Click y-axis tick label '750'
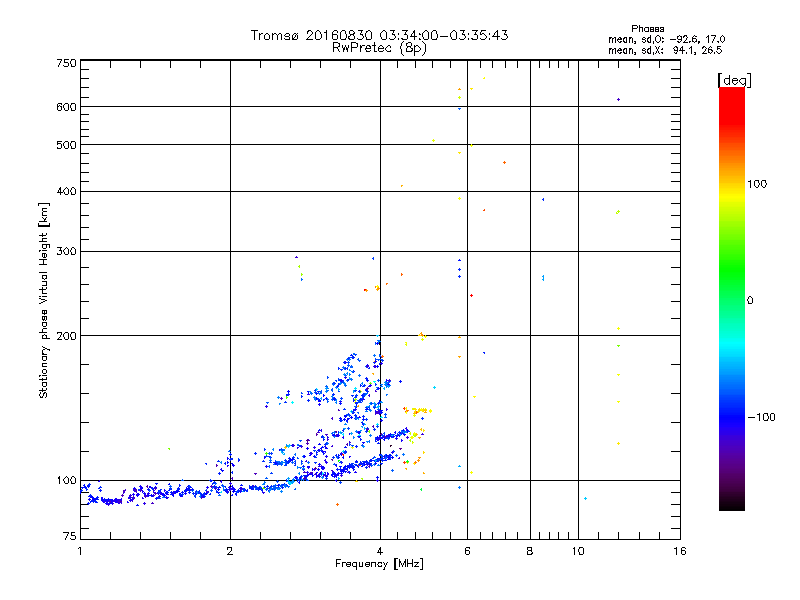 pos(66,63)
